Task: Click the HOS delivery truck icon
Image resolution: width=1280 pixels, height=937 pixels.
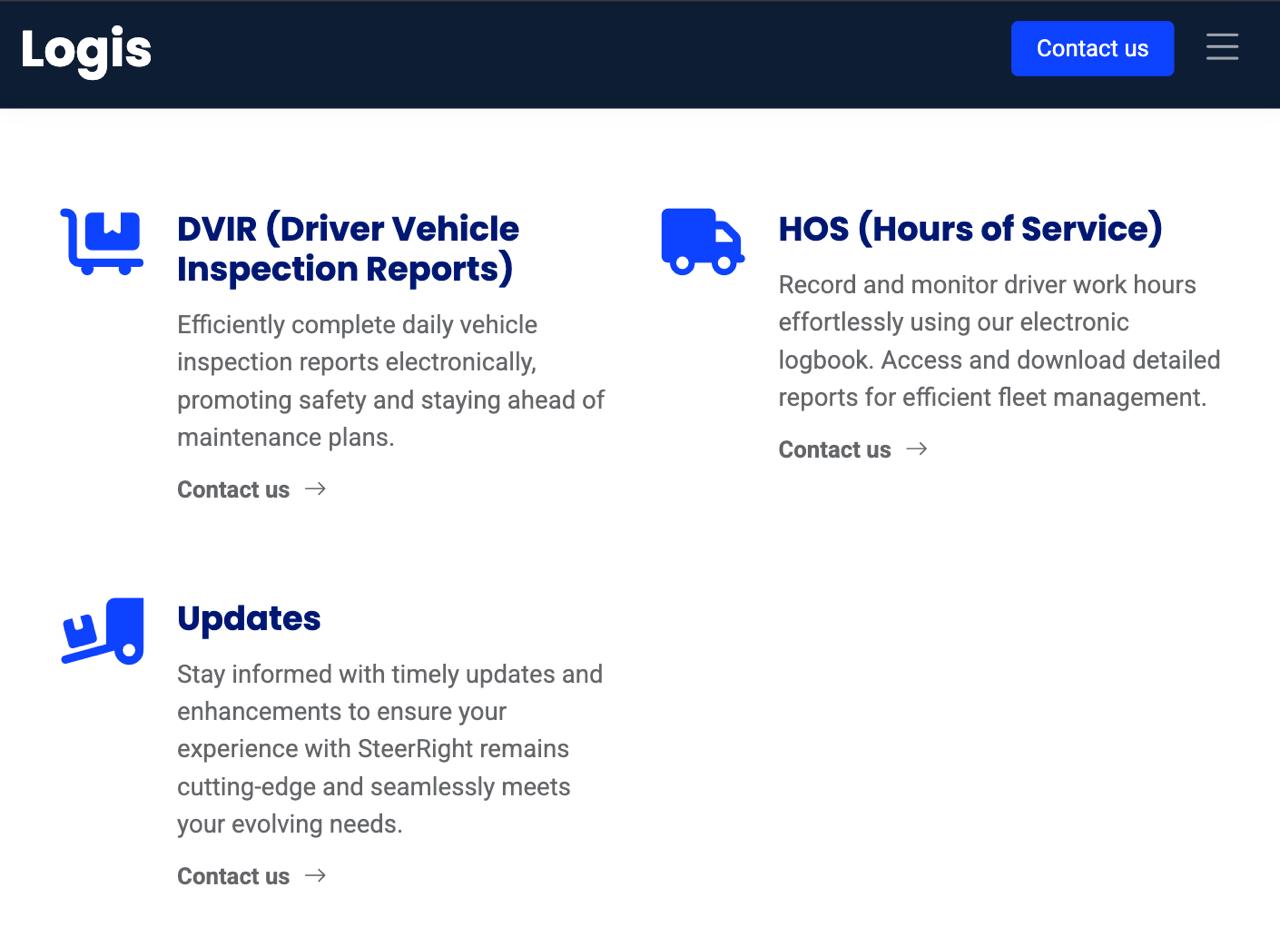Action: 702,241
